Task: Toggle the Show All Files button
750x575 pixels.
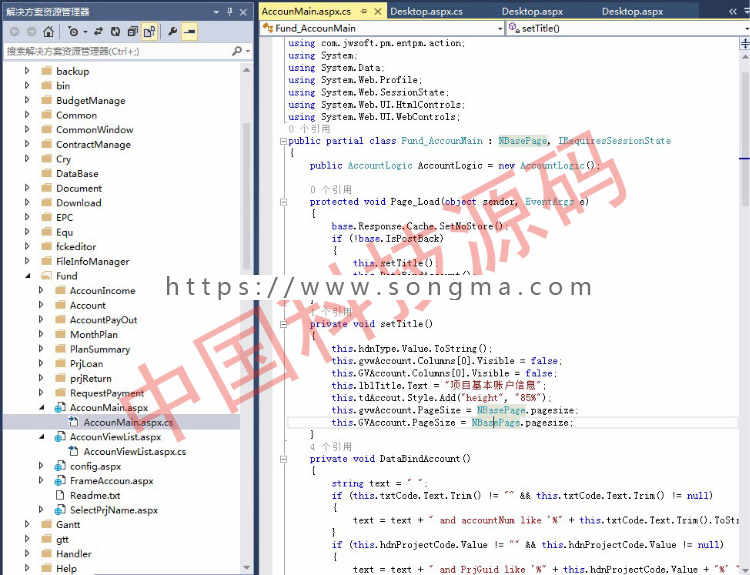Action: (149, 32)
